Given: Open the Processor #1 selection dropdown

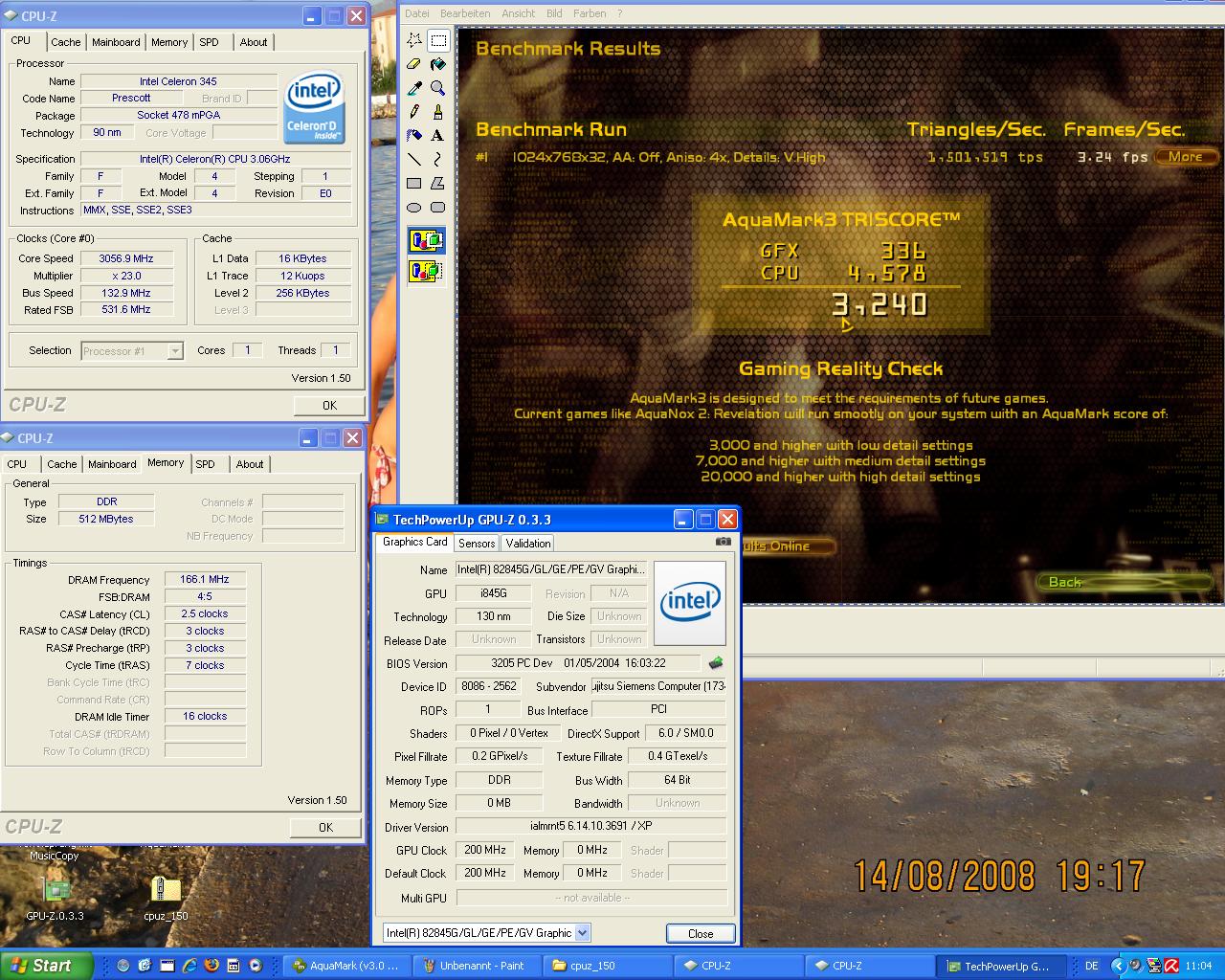Looking at the screenshot, I should tap(175, 351).
